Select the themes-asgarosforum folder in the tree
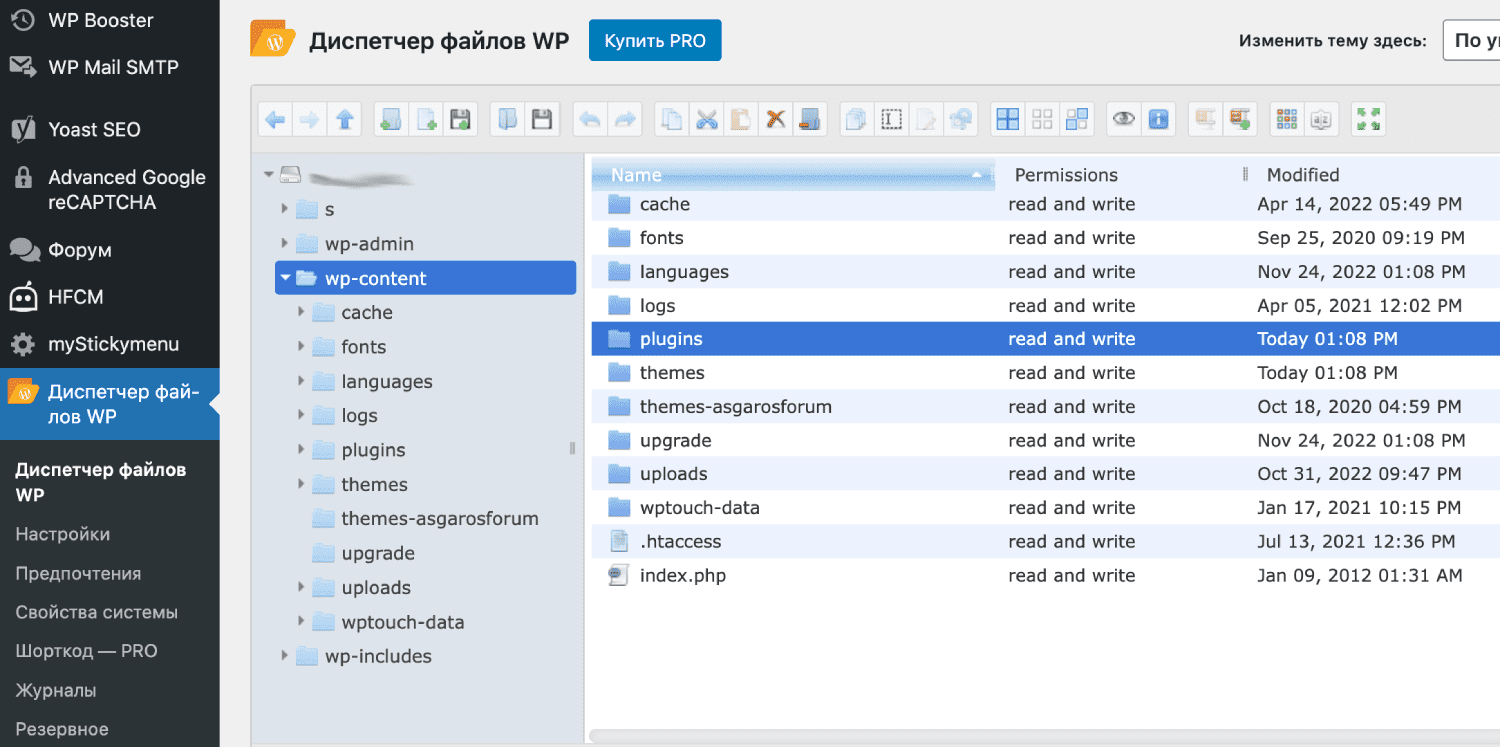The width and height of the screenshot is (1500, 747). pos(440,518)
